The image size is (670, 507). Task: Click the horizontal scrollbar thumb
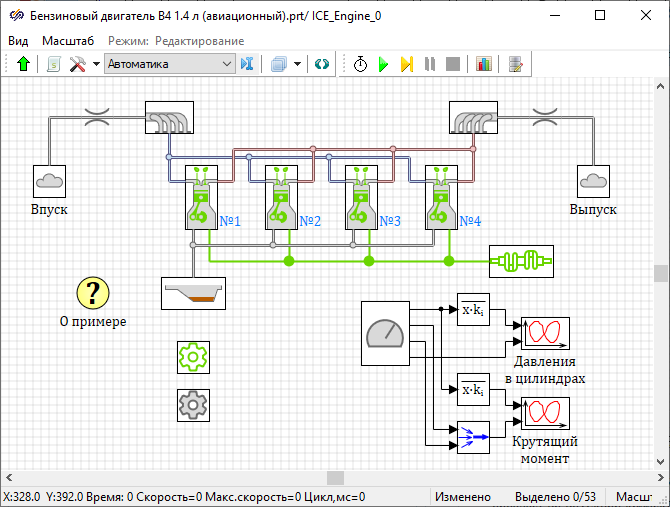pyautogui.click(x=336, y=477)
